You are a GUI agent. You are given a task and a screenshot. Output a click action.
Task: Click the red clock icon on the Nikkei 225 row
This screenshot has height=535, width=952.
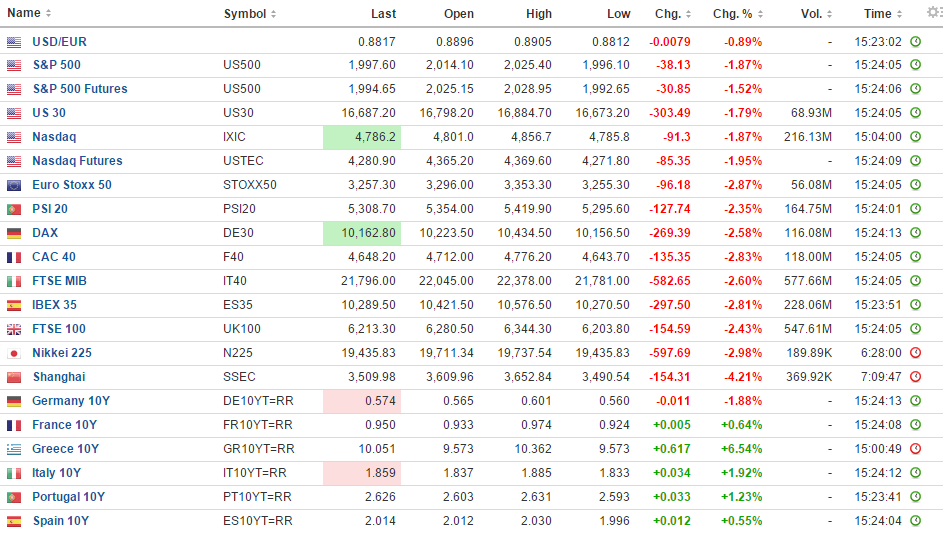[x=915, y=353]
